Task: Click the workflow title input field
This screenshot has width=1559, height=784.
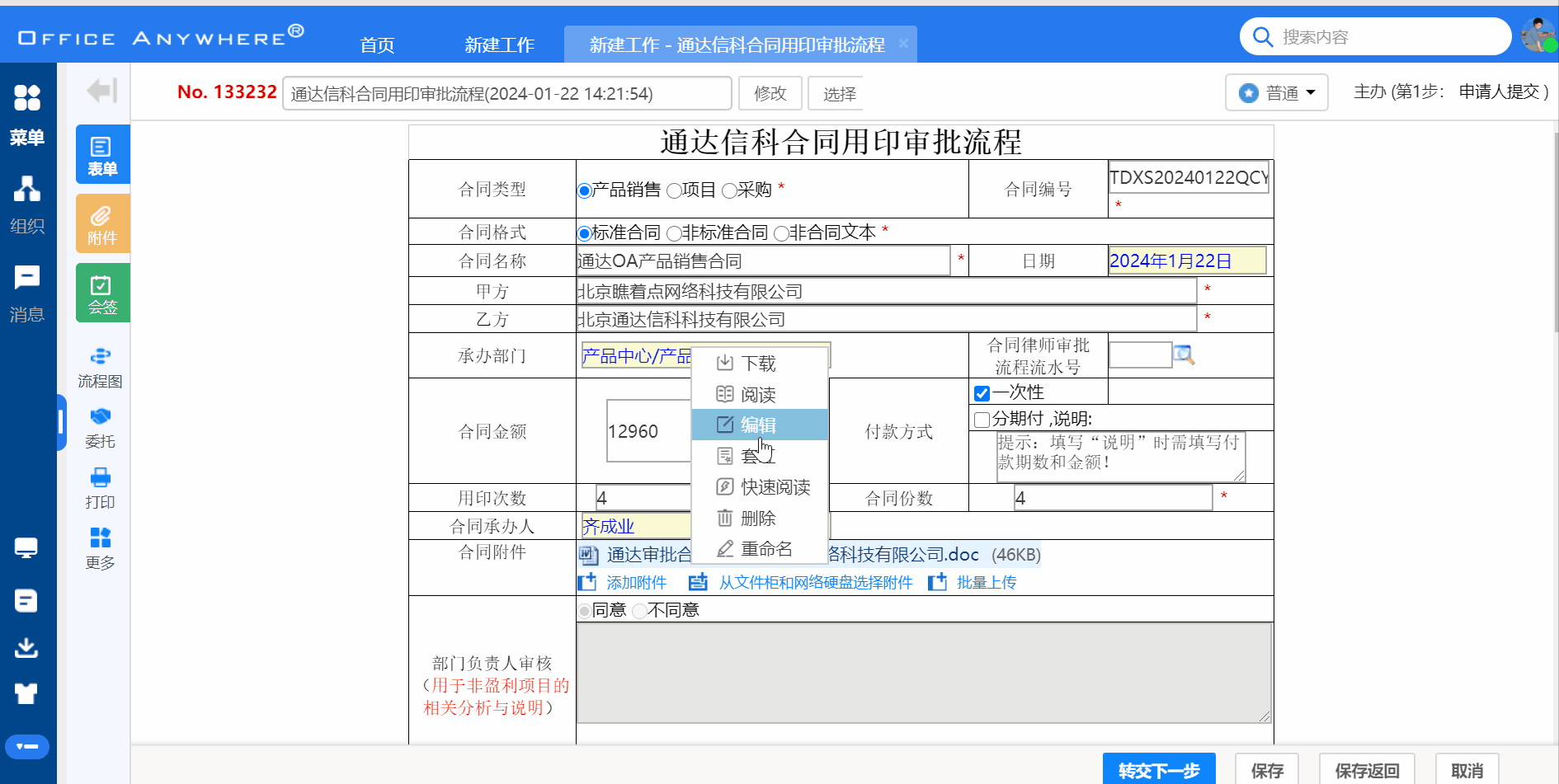Action: [506, 93]
